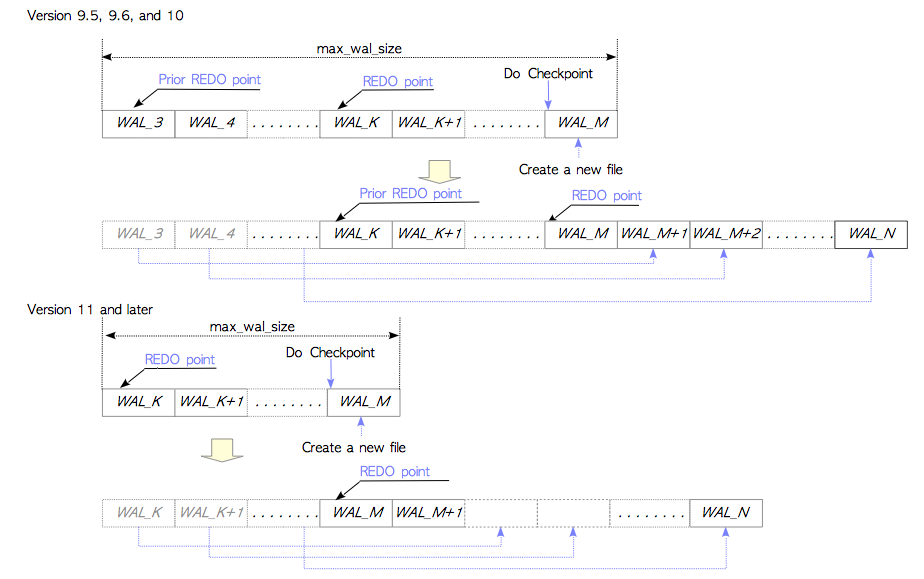Select the WAL_M+2 box
Screen dimensions: 924x579
click(x=726, y=234)
